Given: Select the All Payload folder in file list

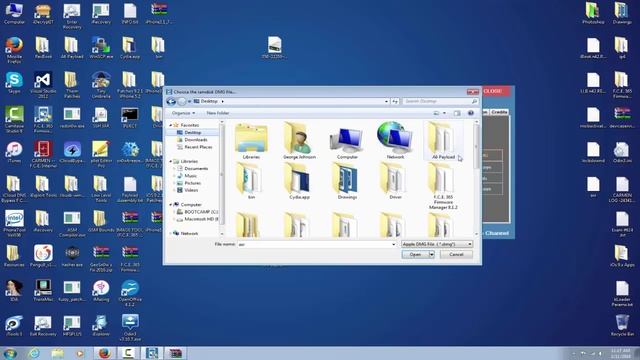Looking at the screenshot, I should (x=443, y=141).
